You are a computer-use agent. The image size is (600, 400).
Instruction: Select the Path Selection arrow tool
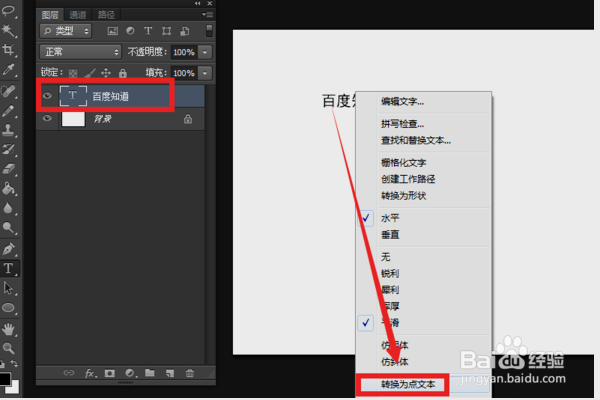(8, 288)
